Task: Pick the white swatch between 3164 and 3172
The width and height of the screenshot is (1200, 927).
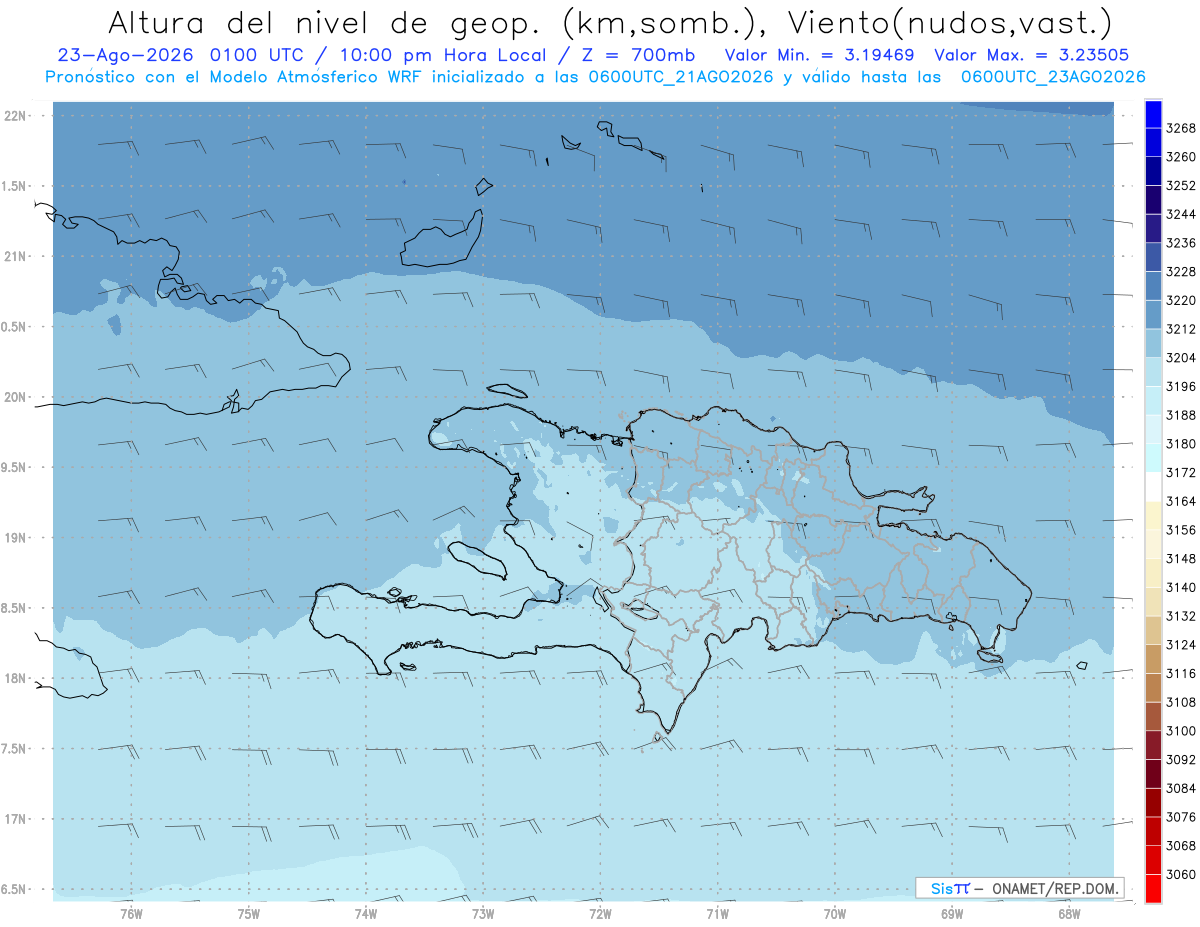Action: click(1153, 487)
